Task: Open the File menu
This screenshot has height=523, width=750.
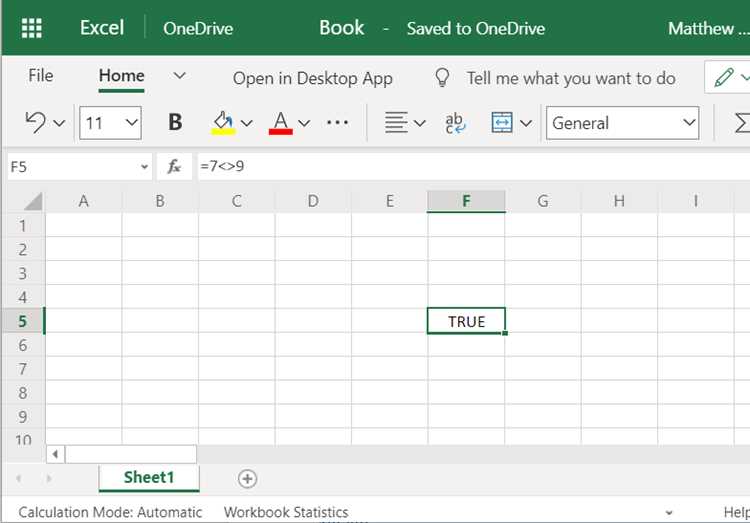Action: pyautogui.click(x=41, y=76)
